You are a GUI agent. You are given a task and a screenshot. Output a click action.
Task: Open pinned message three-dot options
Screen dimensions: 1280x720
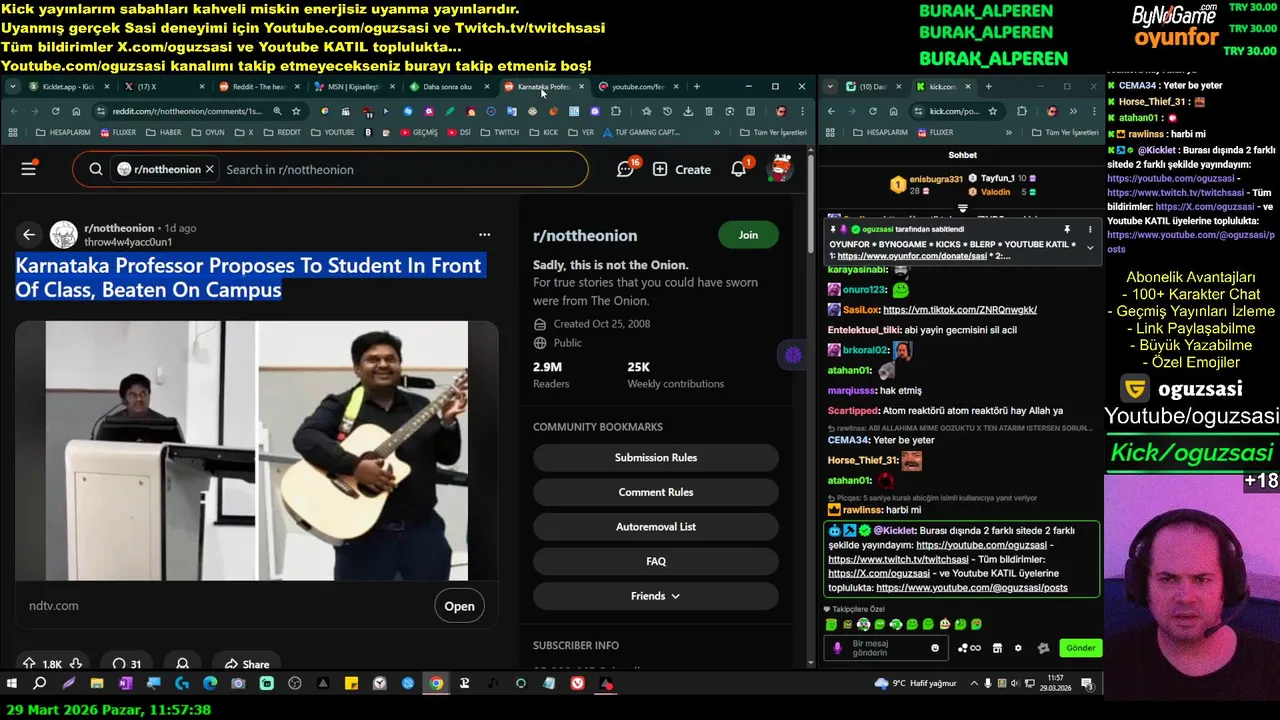[1089, 230]
